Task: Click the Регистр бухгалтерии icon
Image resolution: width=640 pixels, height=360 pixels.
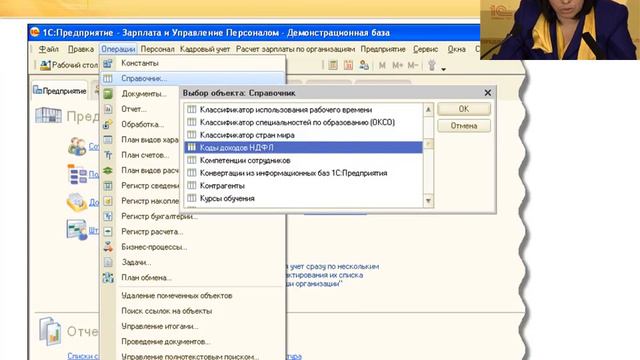Action: coord(108,216)
